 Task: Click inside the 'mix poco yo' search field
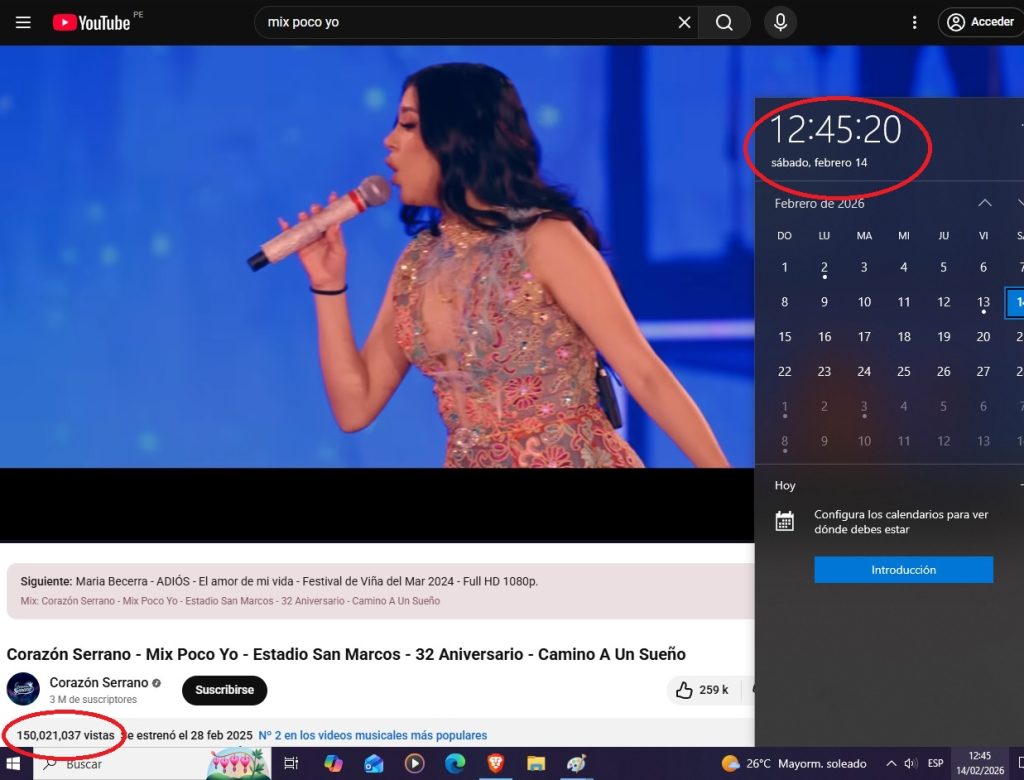(x=460, y=22)
